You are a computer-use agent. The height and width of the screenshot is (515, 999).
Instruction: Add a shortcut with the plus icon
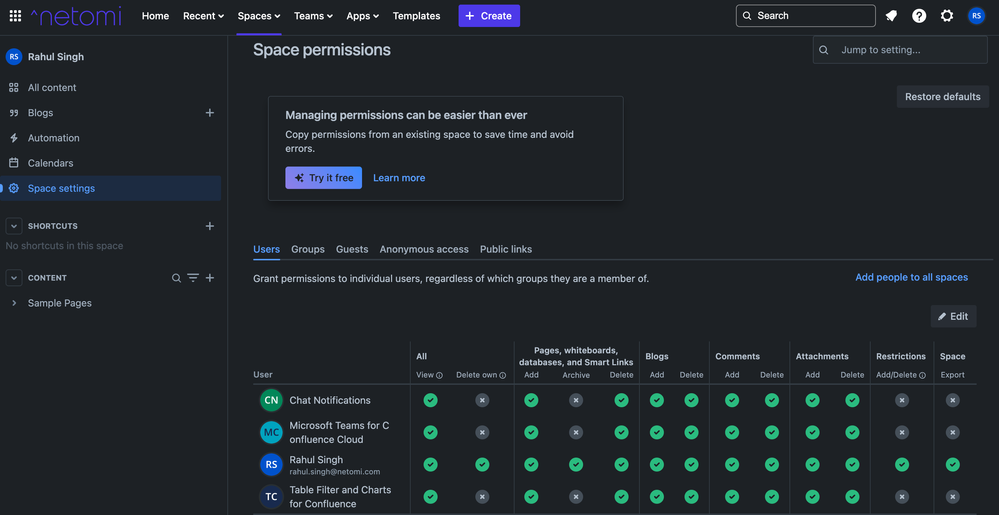tap(210, 226)
